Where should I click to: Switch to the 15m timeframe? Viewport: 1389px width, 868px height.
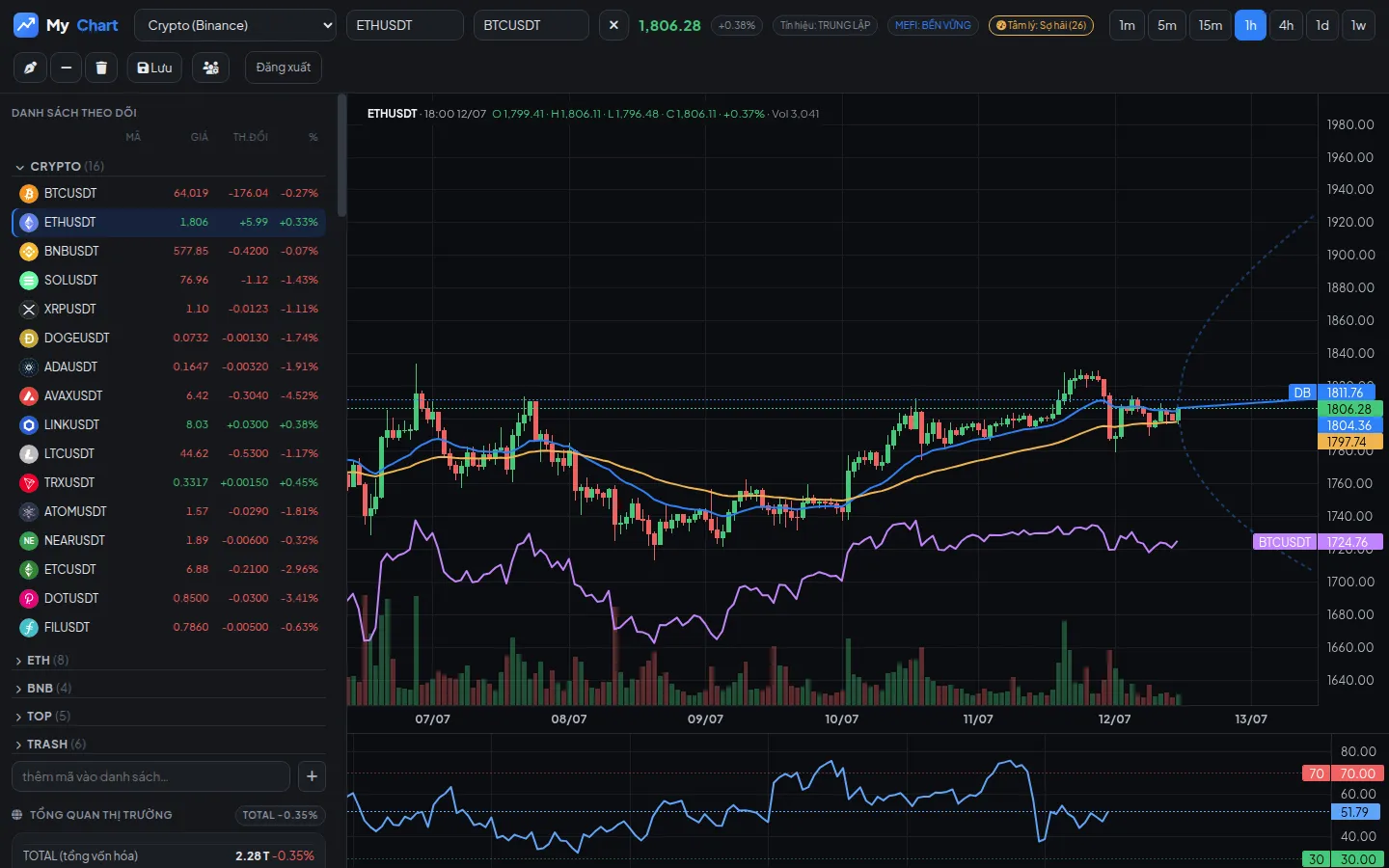1211,25
